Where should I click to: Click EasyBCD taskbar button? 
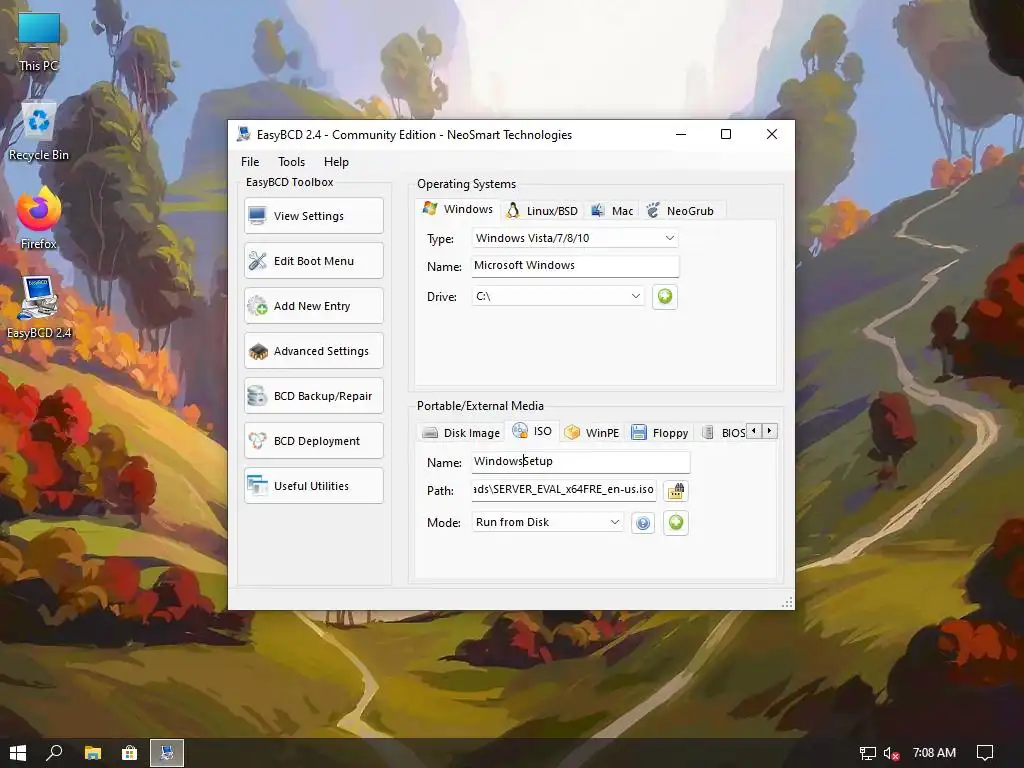pos(167,753)
